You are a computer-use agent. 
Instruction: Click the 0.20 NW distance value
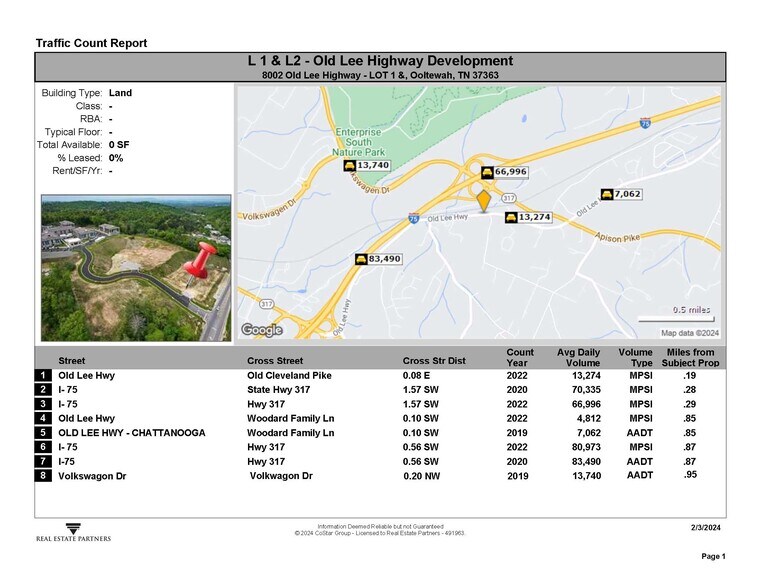(421, 476)
